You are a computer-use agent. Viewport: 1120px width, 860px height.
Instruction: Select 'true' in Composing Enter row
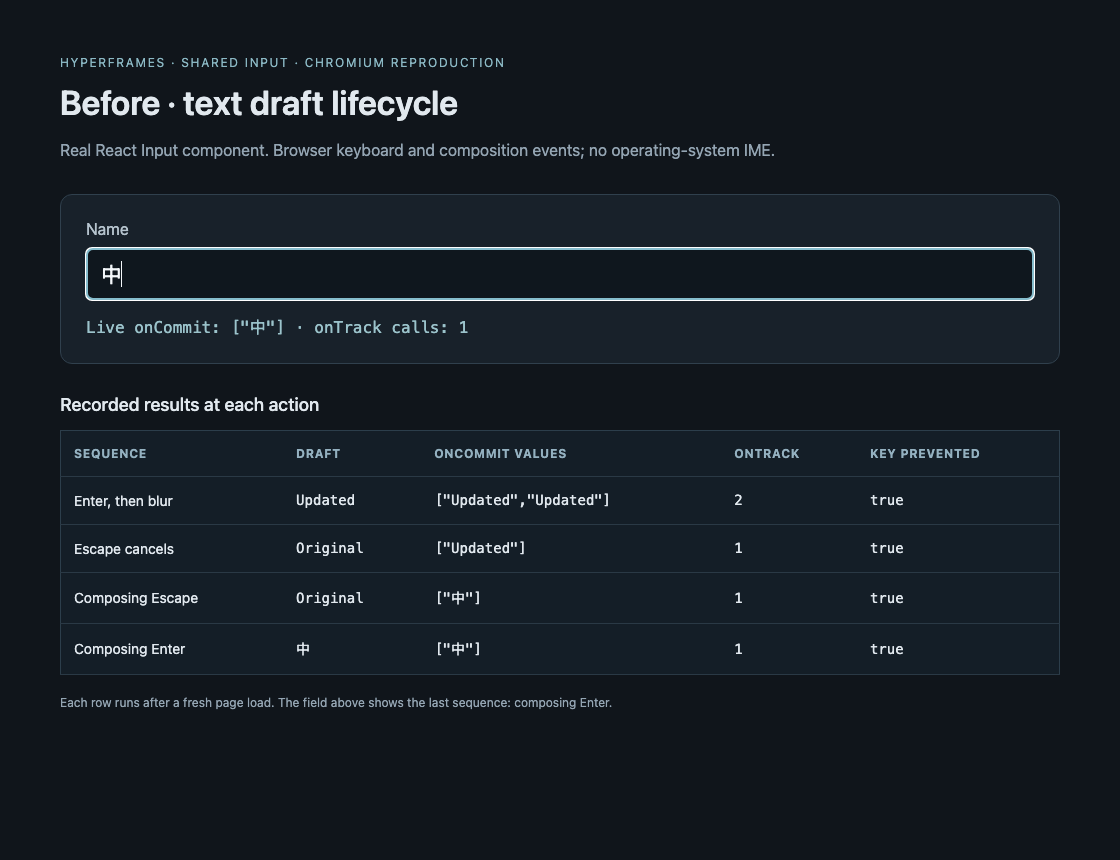[886, 649]
